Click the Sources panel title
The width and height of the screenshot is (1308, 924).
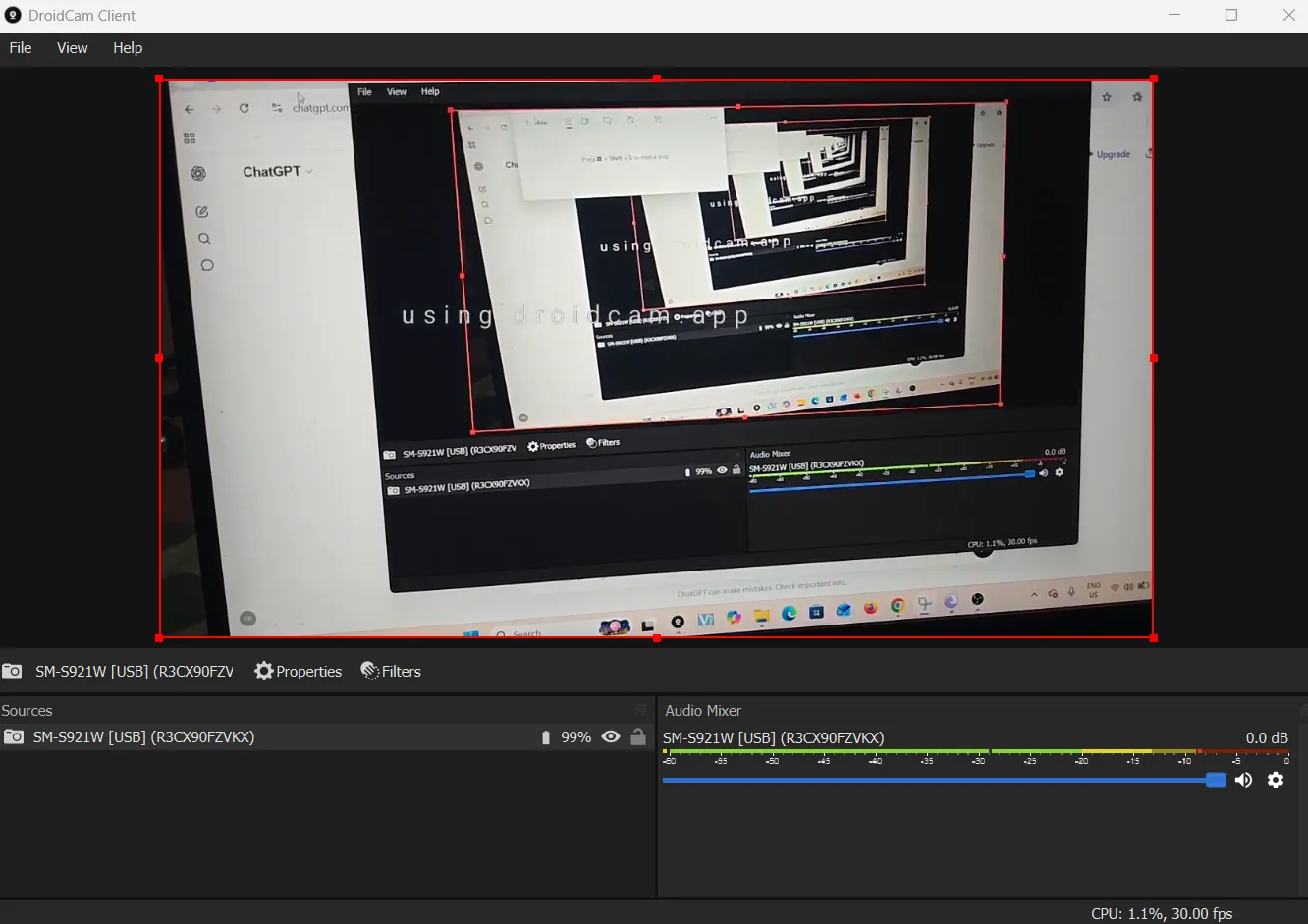(x=27, y=710)
